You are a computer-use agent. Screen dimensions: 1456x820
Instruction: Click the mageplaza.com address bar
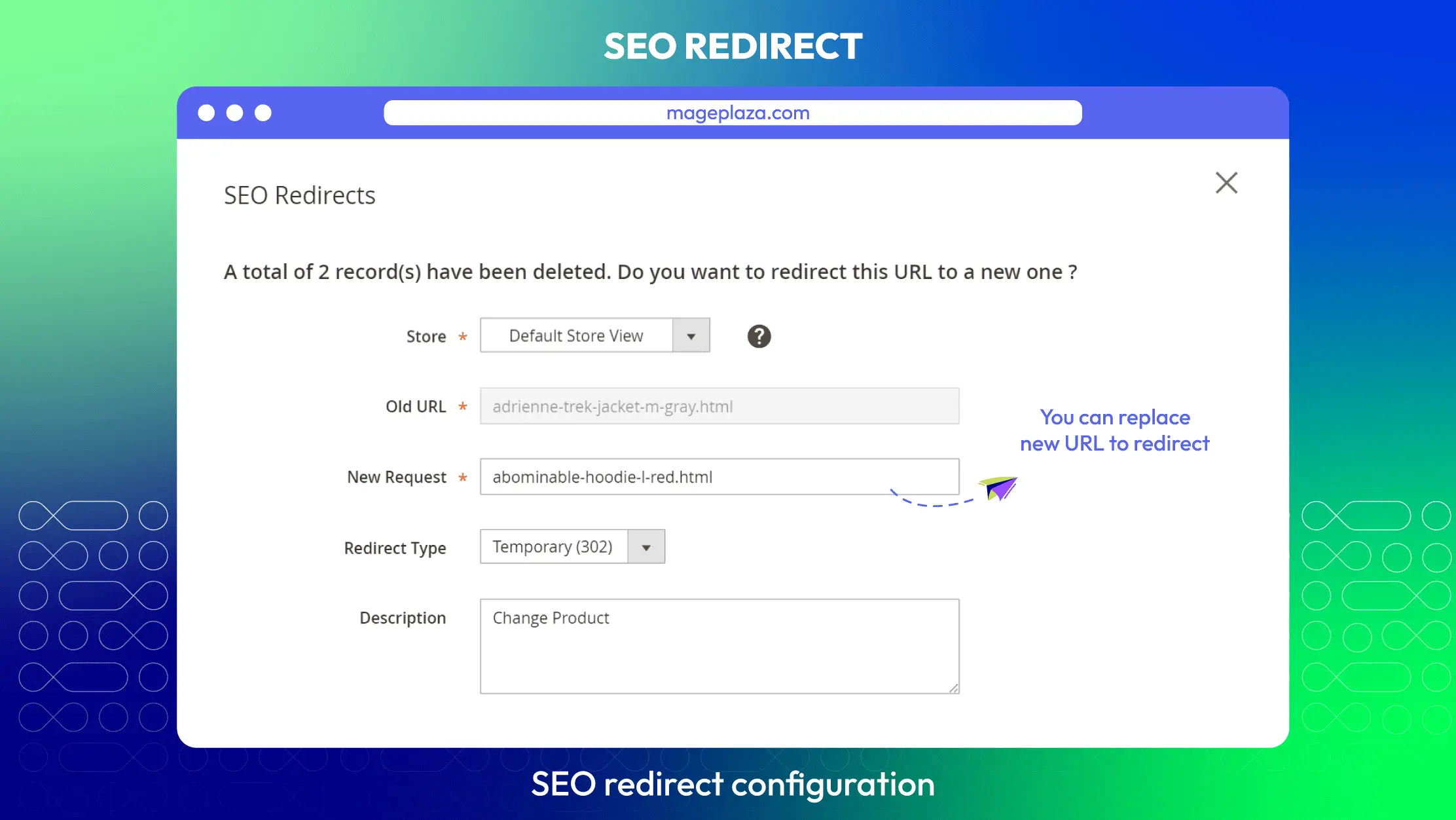[x=733, y=113]
